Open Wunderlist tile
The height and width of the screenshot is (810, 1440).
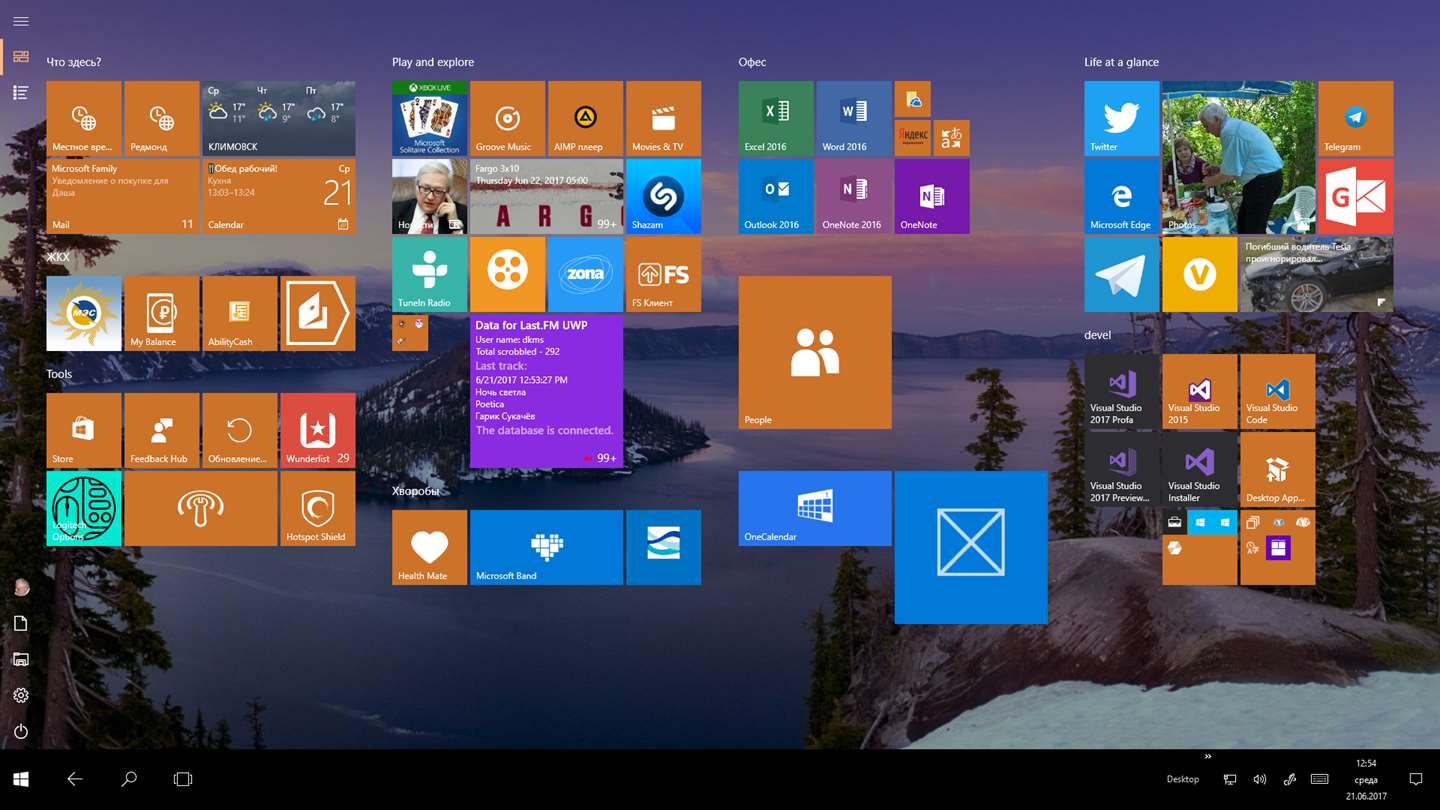[317, 430]
